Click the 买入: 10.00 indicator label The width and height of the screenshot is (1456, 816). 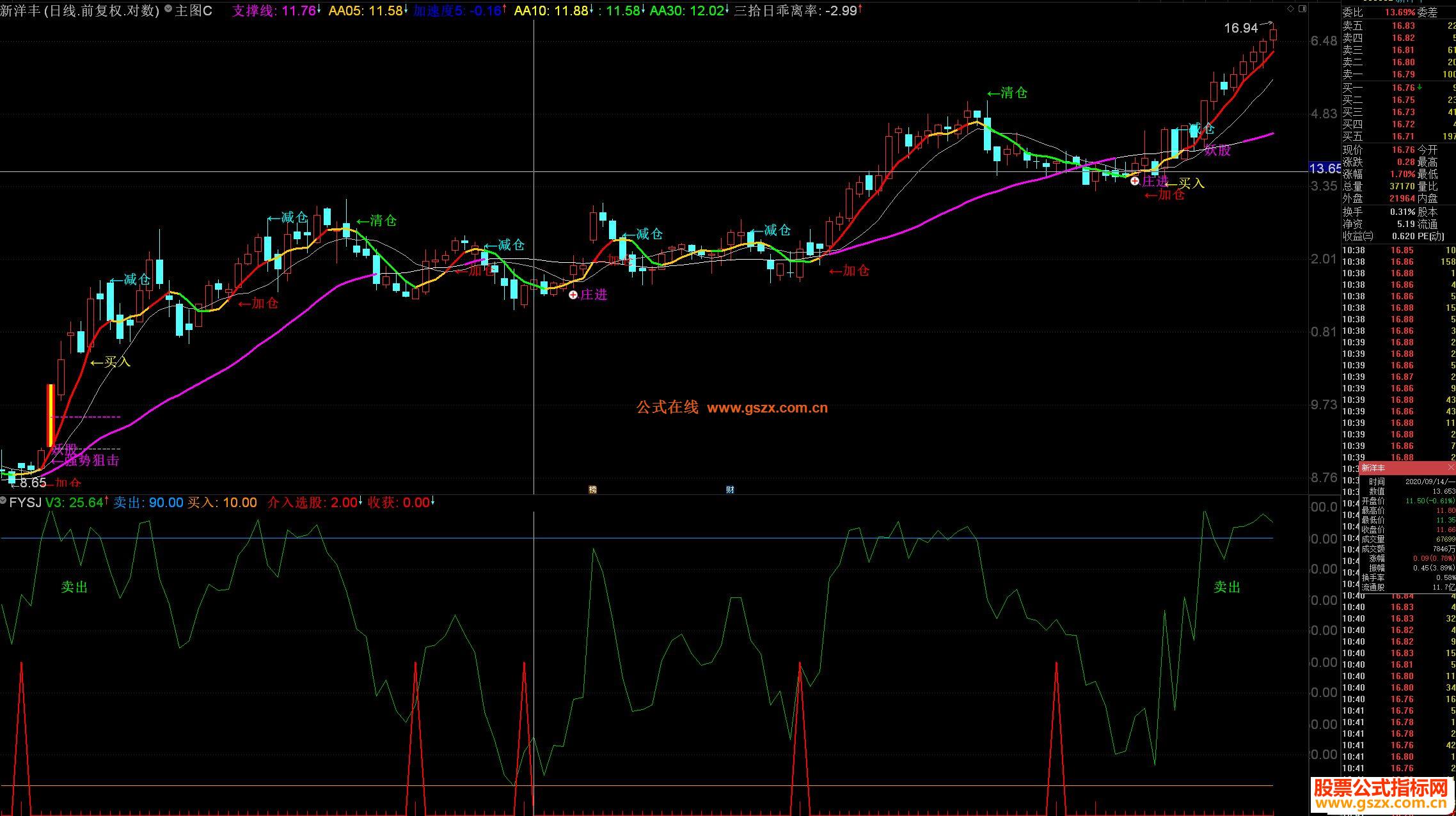coord(222,503)
